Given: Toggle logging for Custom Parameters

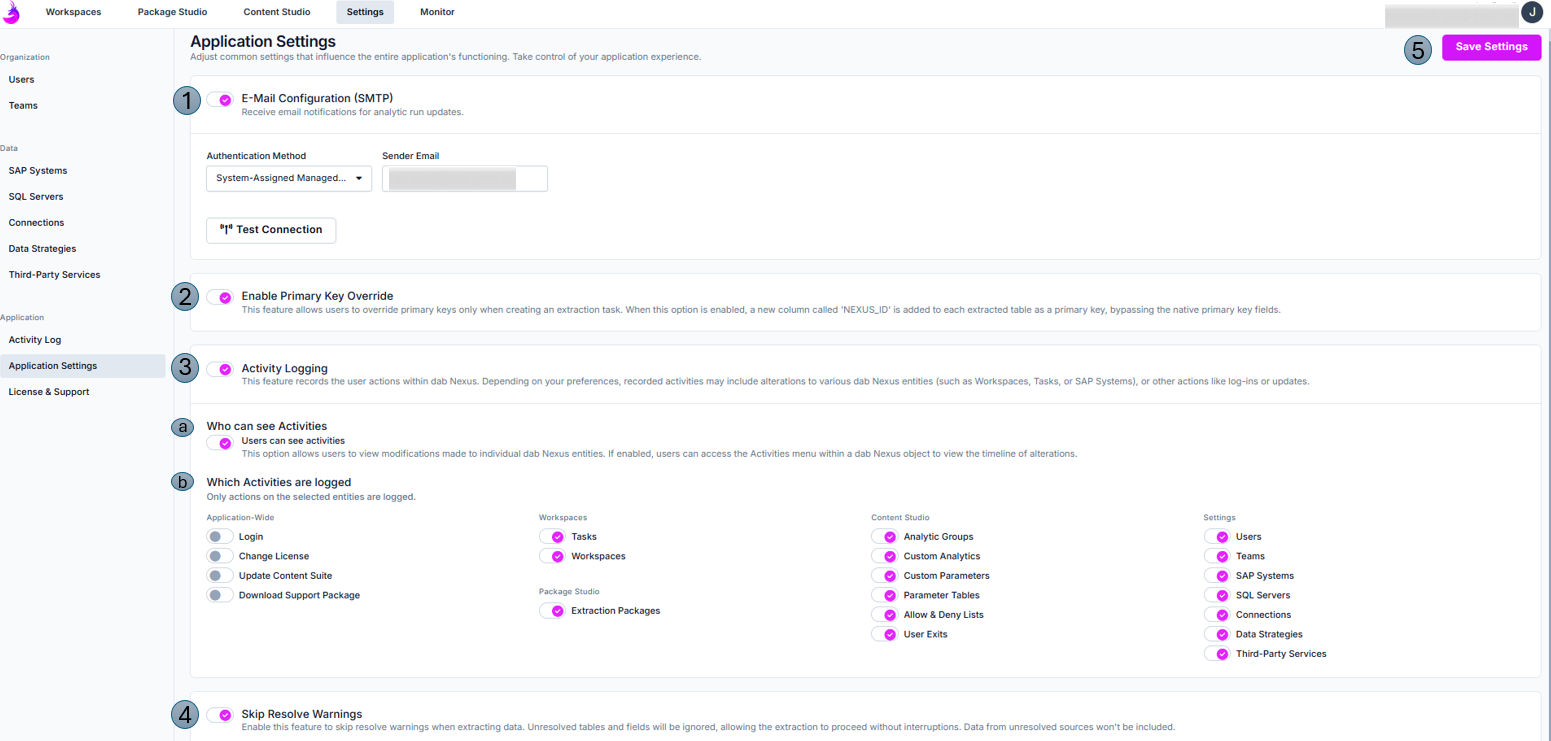Looking at the screenshot, I should tap(884, 576).
